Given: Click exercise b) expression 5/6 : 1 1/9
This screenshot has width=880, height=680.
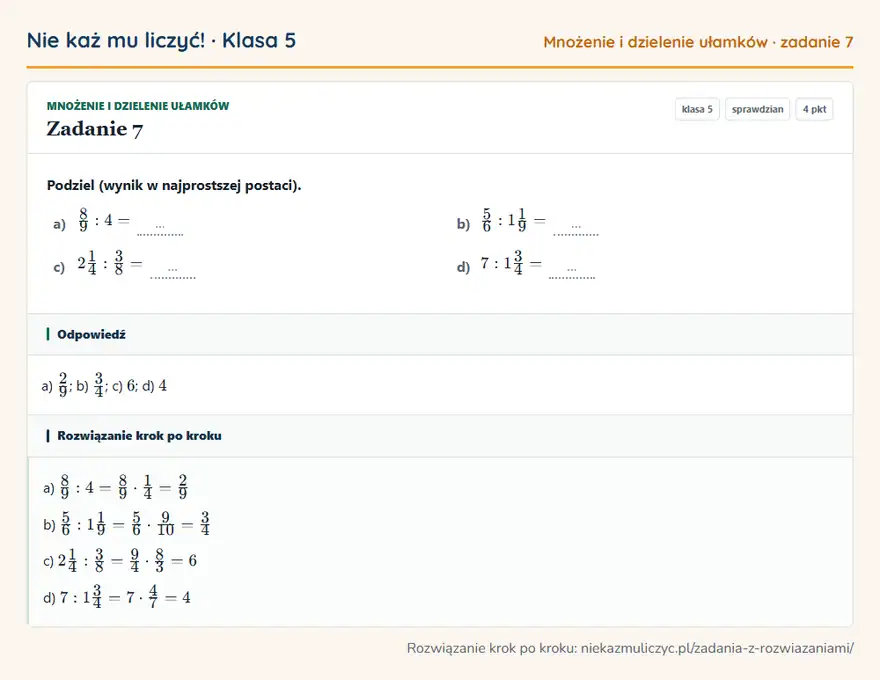Looking at the screenshot, I should point(514,220).
